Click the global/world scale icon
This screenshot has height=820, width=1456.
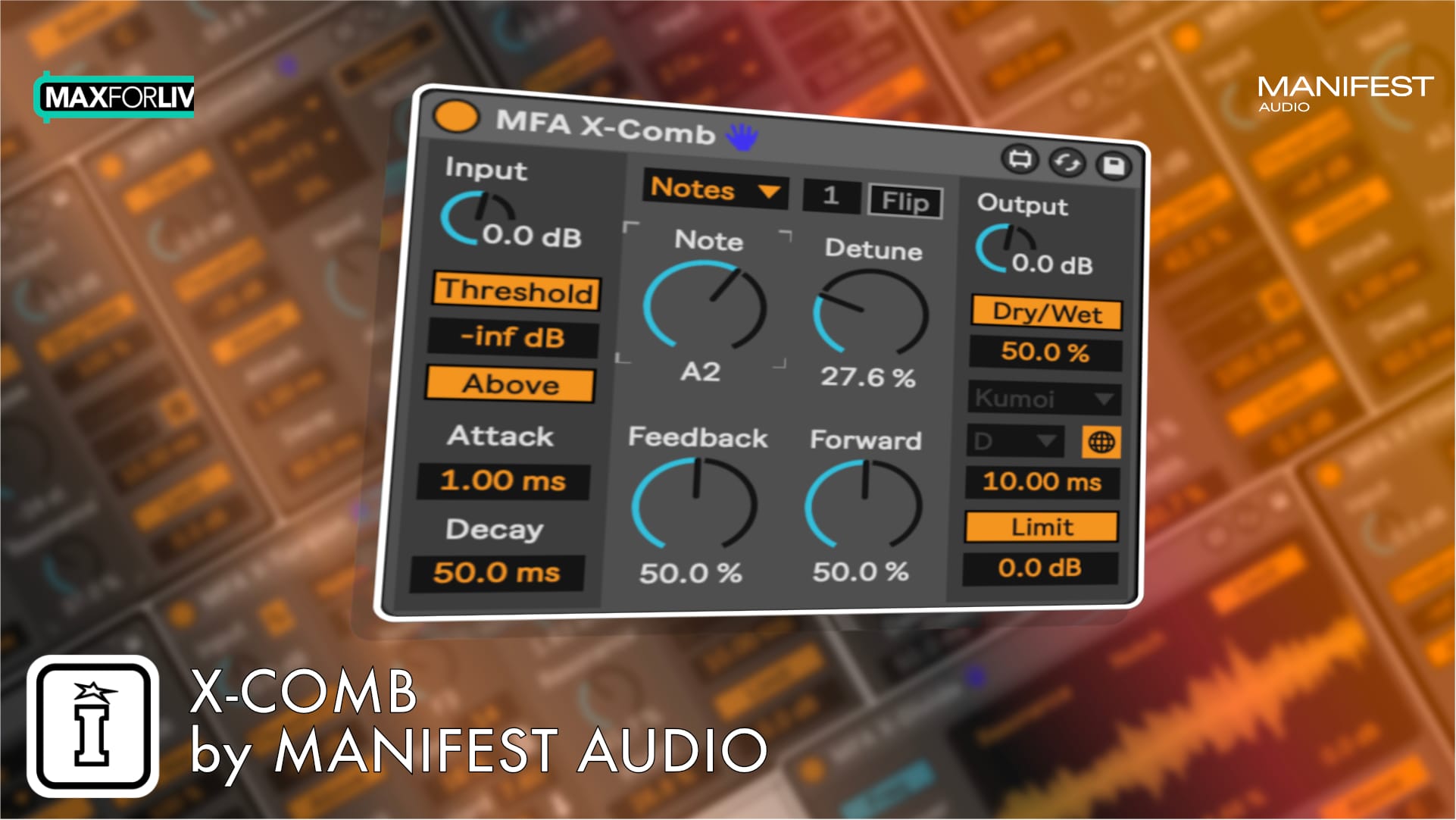[x=1101, y=442]
